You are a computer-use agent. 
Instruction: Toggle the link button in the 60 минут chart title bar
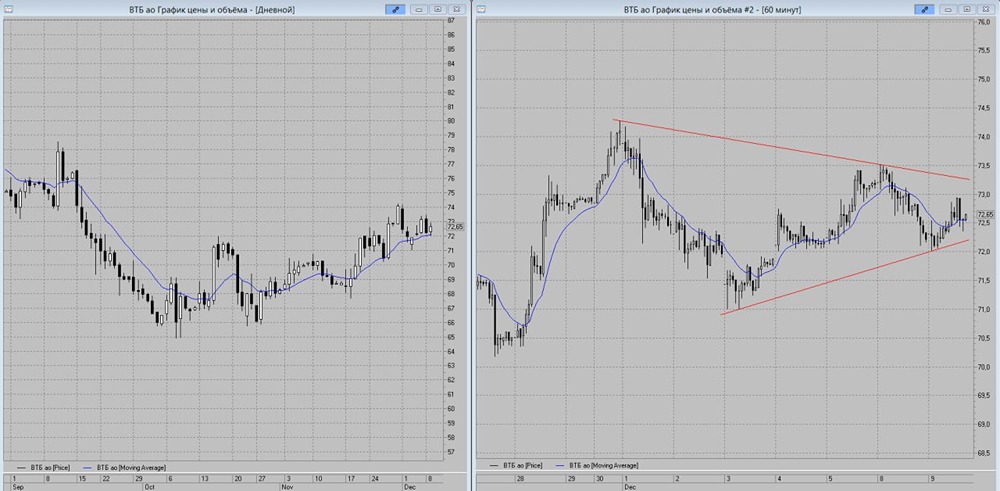pos(925,9)
